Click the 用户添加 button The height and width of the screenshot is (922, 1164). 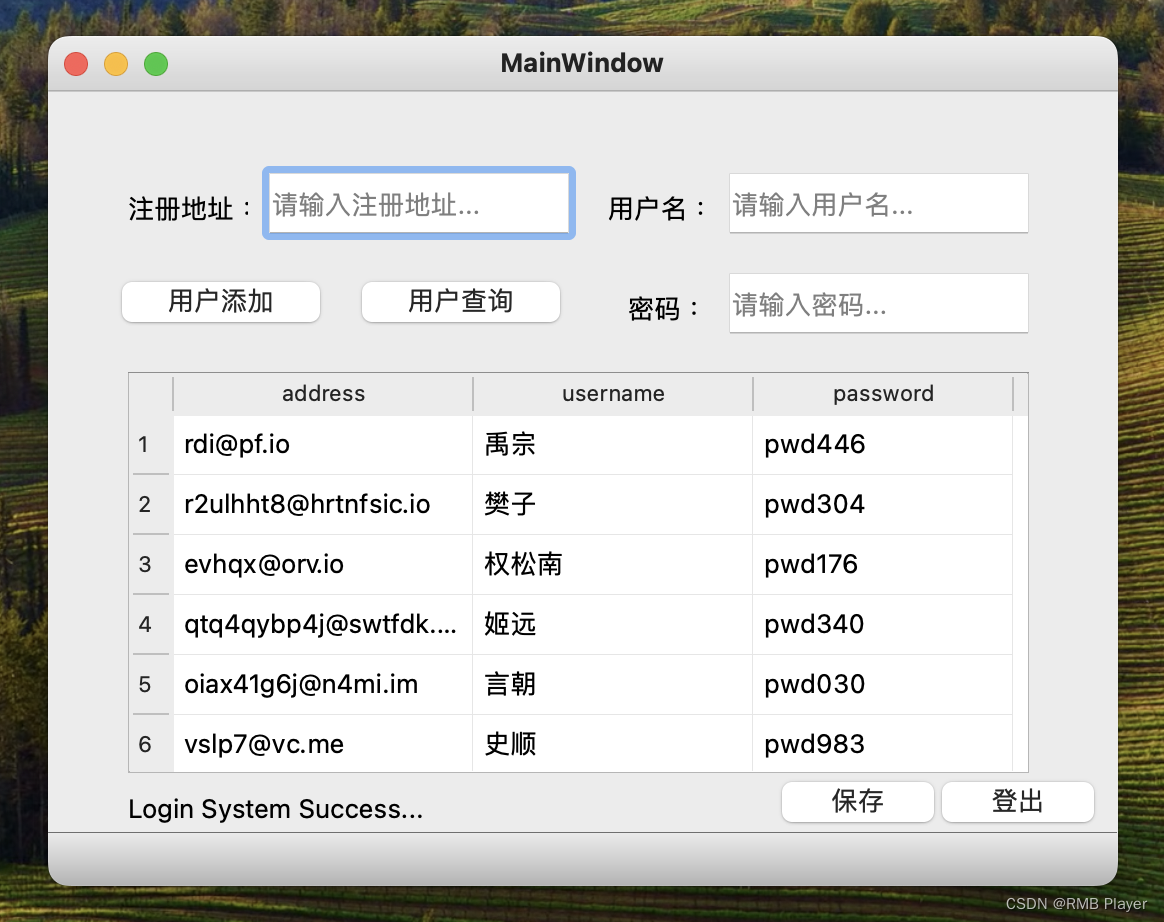pos(220,301)
